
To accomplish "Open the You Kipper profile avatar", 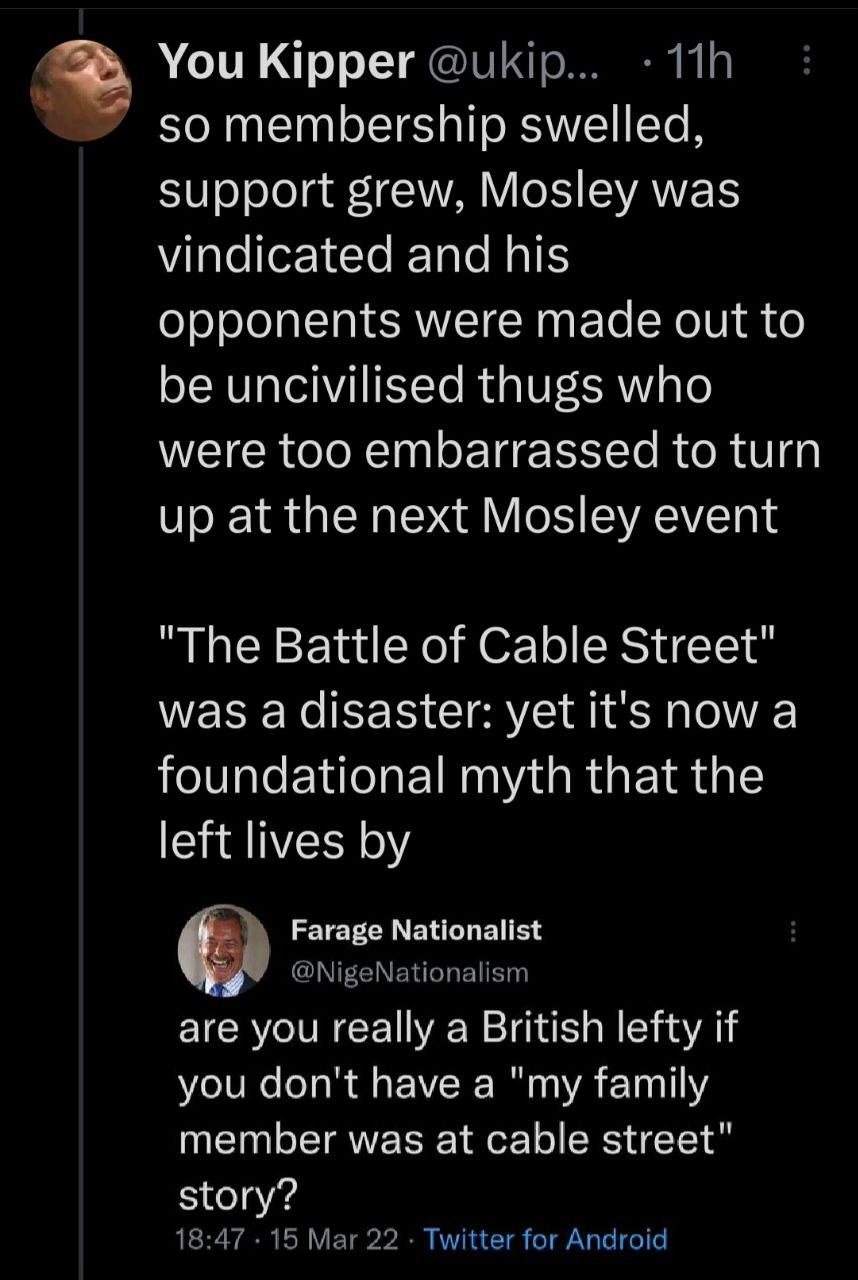I will tap(80, 88).
